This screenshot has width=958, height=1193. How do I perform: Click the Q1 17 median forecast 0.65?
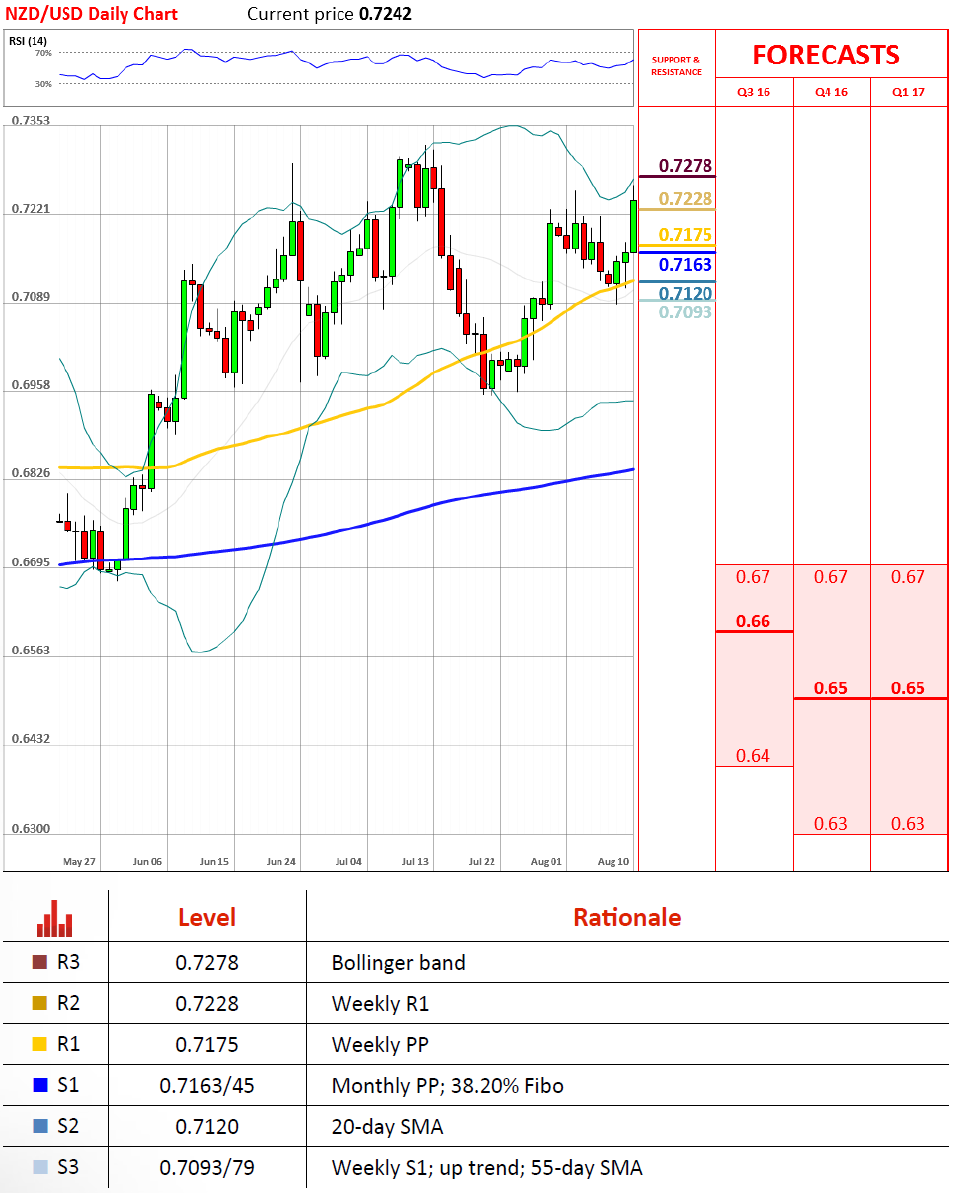(908, 689)
